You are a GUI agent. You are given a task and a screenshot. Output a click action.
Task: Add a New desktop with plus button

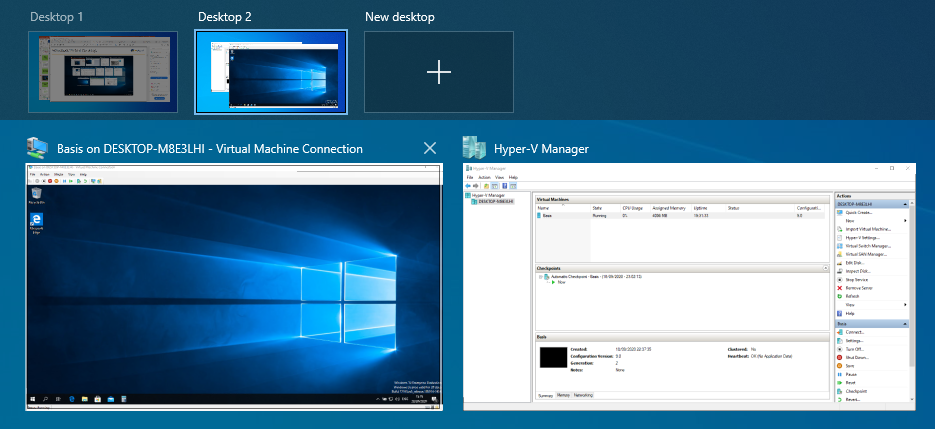tap(439, 72)
